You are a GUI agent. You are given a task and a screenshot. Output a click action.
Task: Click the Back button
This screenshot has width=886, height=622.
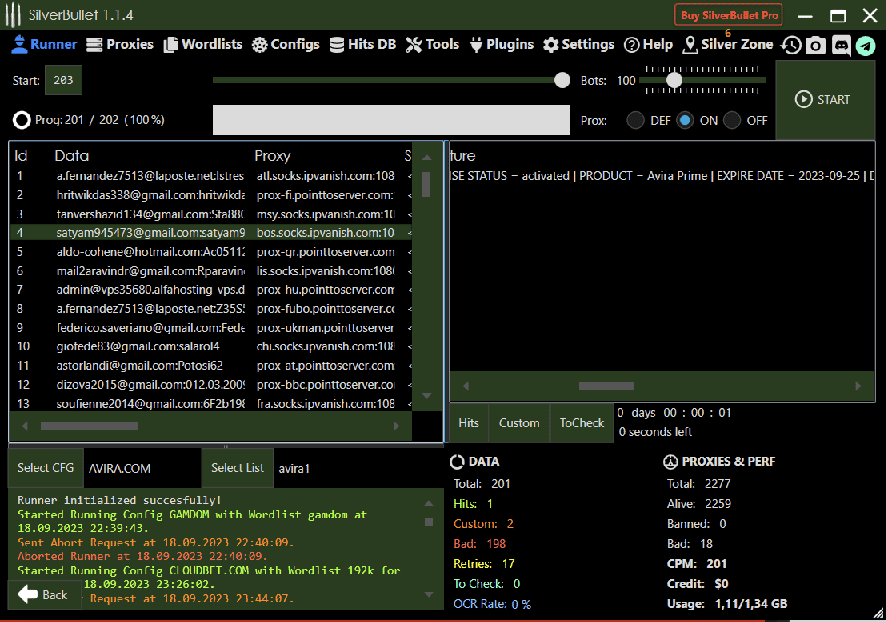click(x=44, y=594)
